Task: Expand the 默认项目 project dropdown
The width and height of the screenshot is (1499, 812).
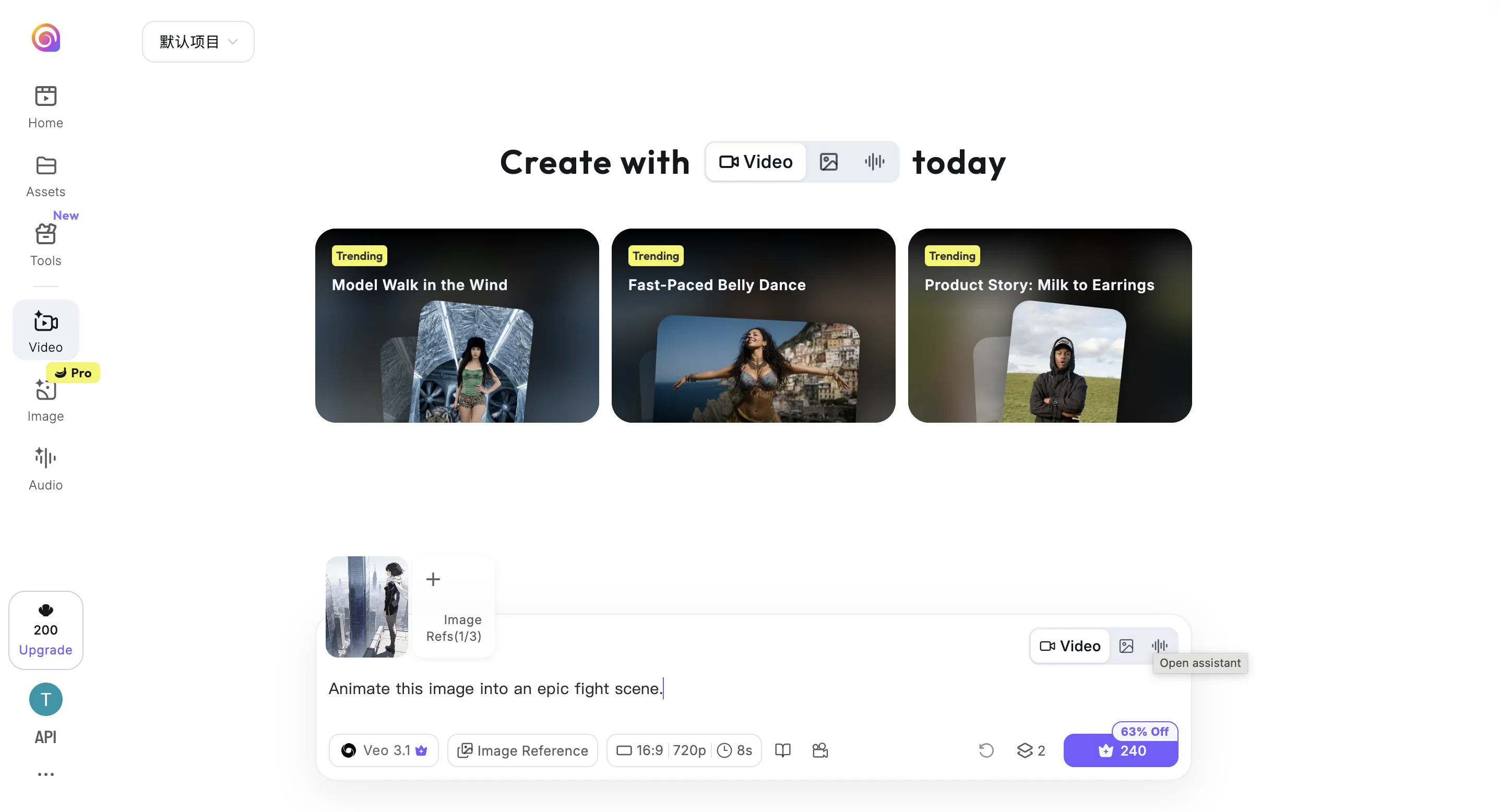Action: (198, 42)
